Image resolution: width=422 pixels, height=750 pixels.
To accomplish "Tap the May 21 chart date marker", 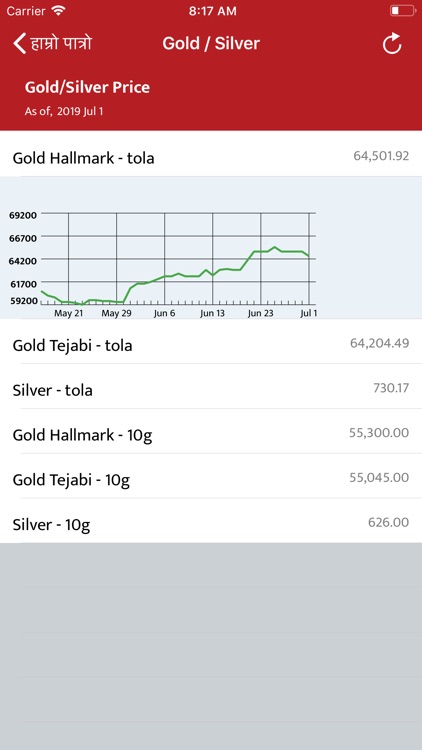I will [68, 313].
